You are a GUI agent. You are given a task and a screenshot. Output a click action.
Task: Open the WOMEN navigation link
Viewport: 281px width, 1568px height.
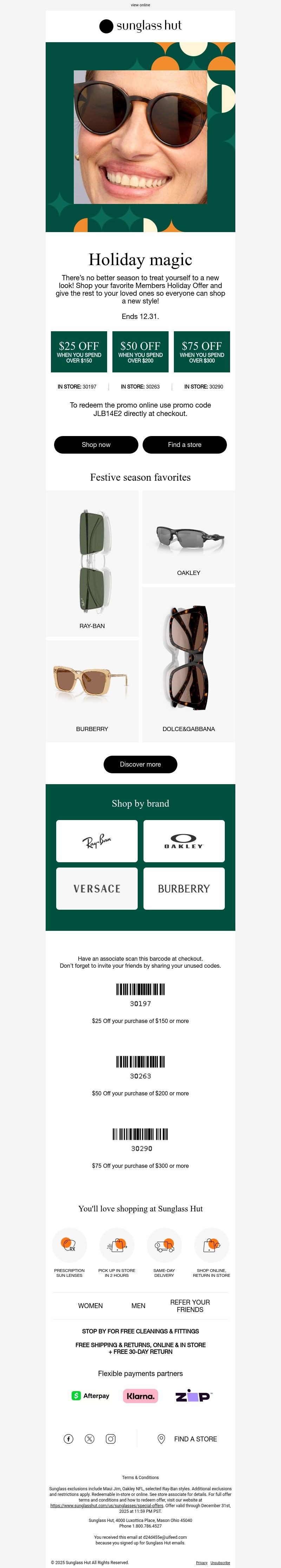90,1306
